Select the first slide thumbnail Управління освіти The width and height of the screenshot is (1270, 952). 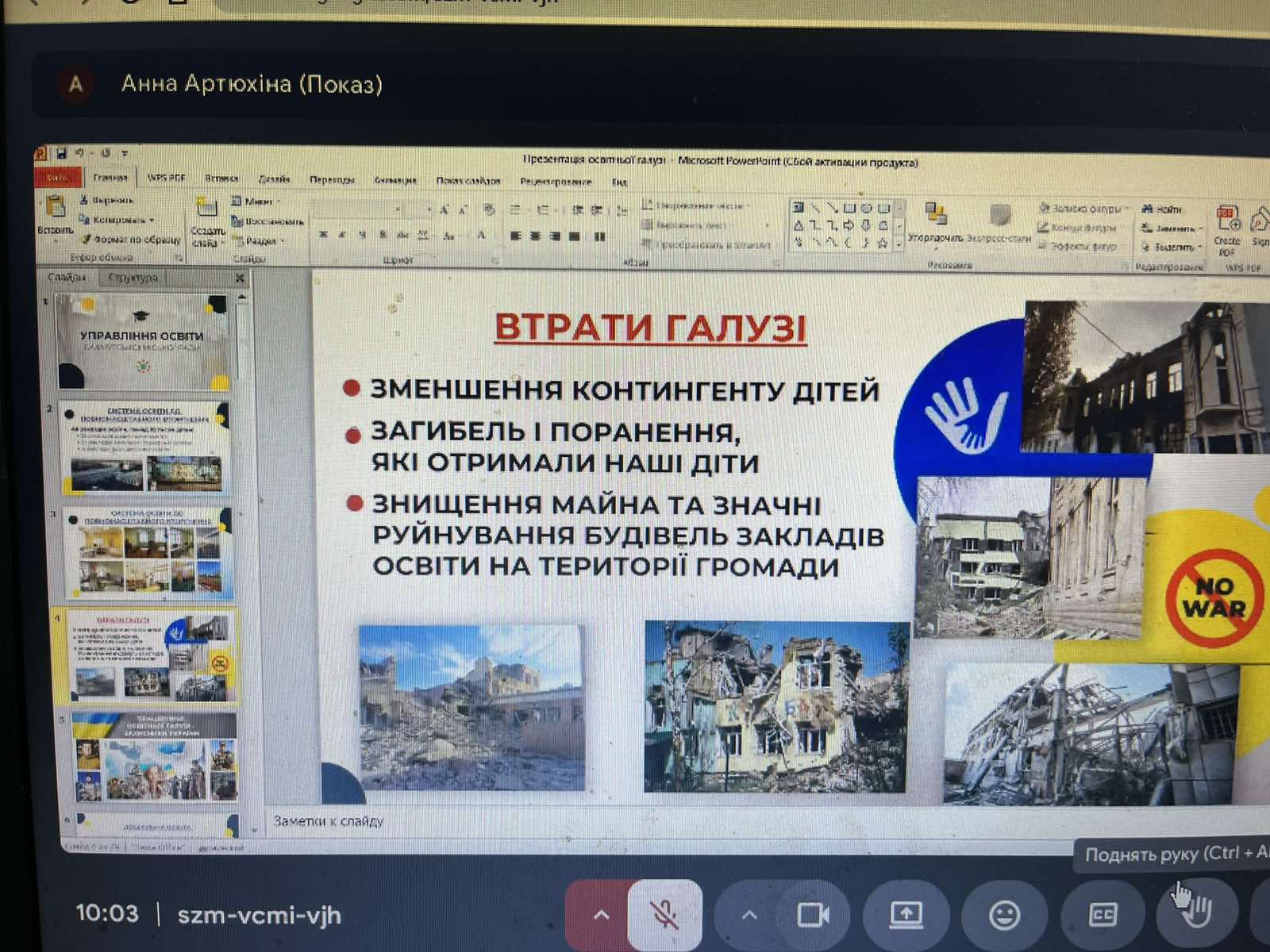(142, 341)
